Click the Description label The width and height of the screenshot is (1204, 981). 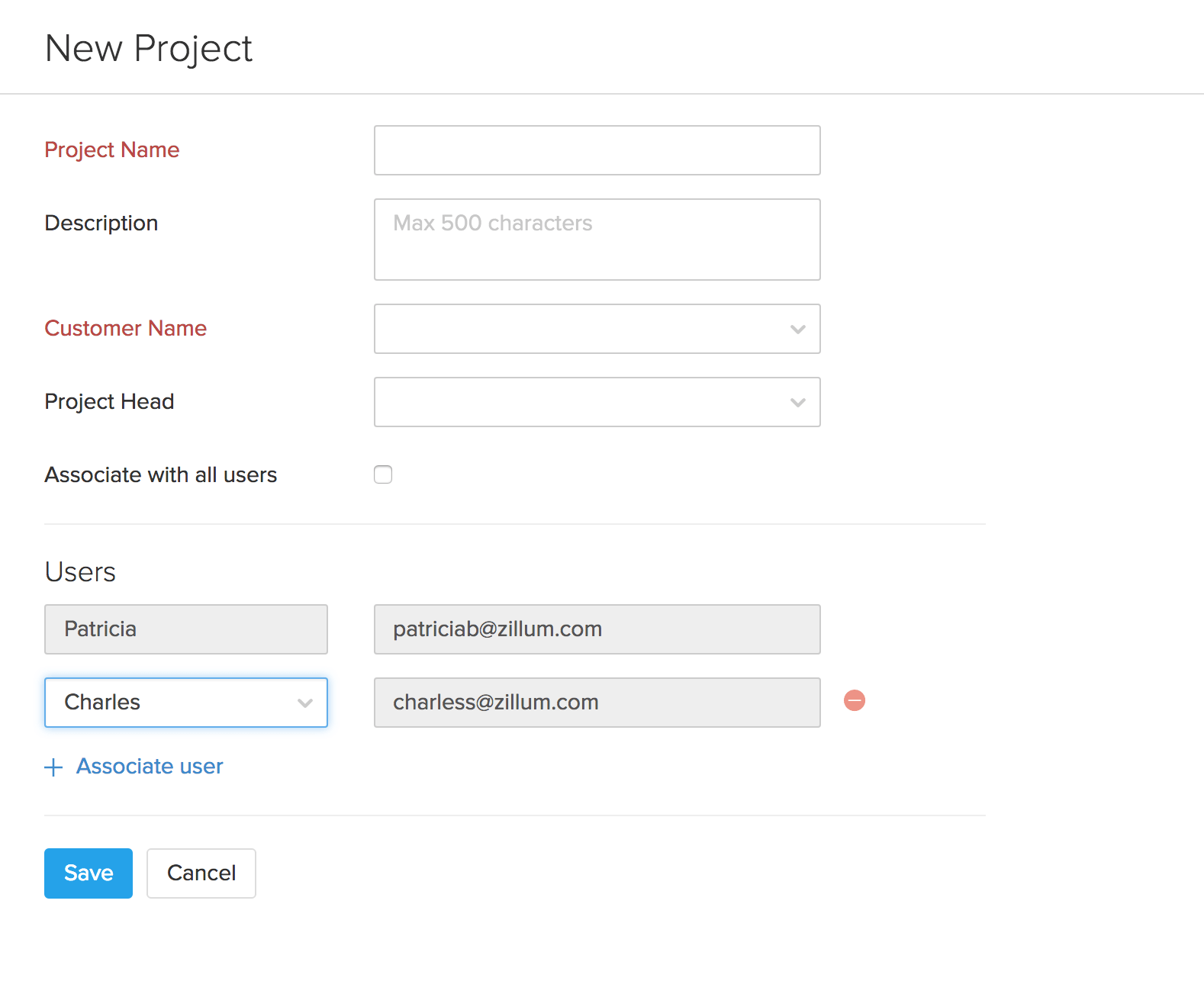[101, 224]
